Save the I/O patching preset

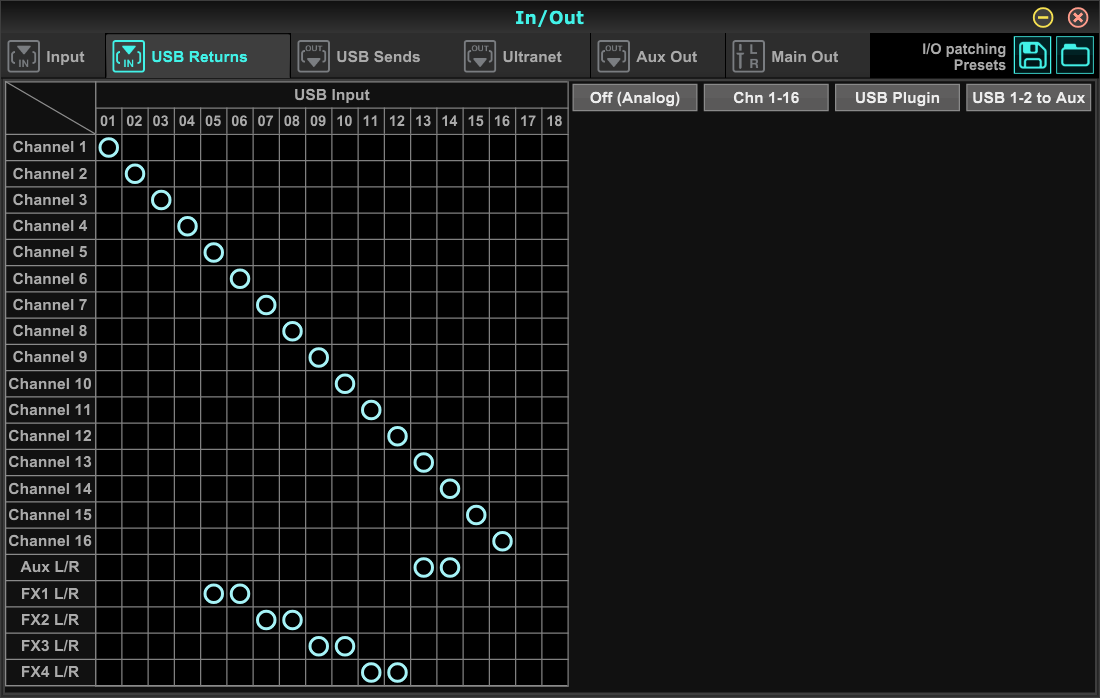click(1032, 55)
